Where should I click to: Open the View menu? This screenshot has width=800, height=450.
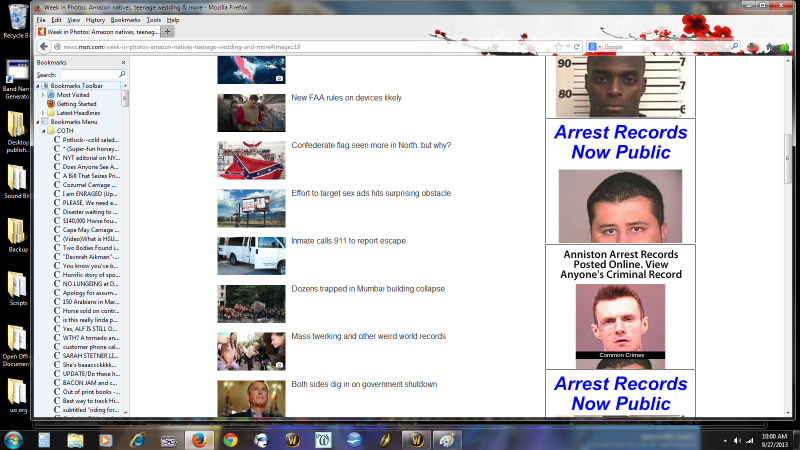(73, 20)
